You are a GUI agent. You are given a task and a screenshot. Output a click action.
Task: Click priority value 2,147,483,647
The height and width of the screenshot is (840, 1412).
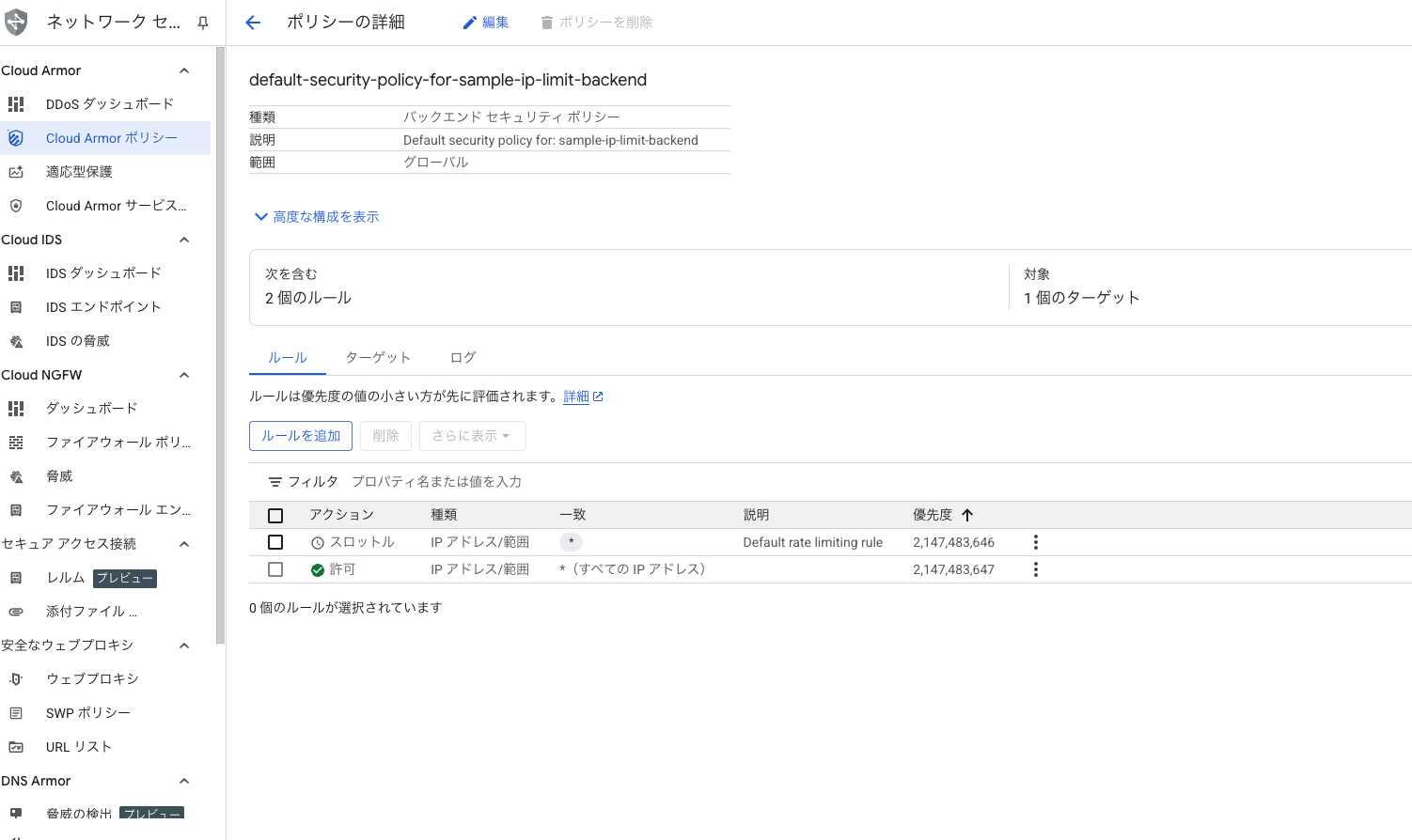tap(953, 569)
